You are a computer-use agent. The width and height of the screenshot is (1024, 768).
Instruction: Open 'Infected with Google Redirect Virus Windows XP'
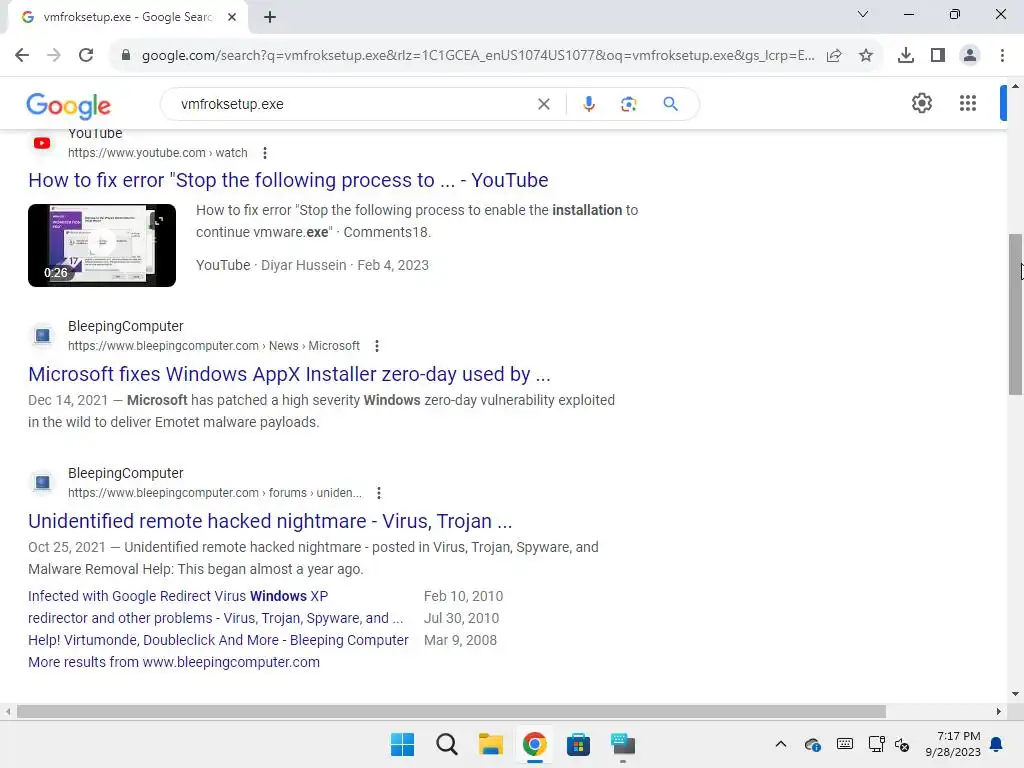(x=178, y=596)
